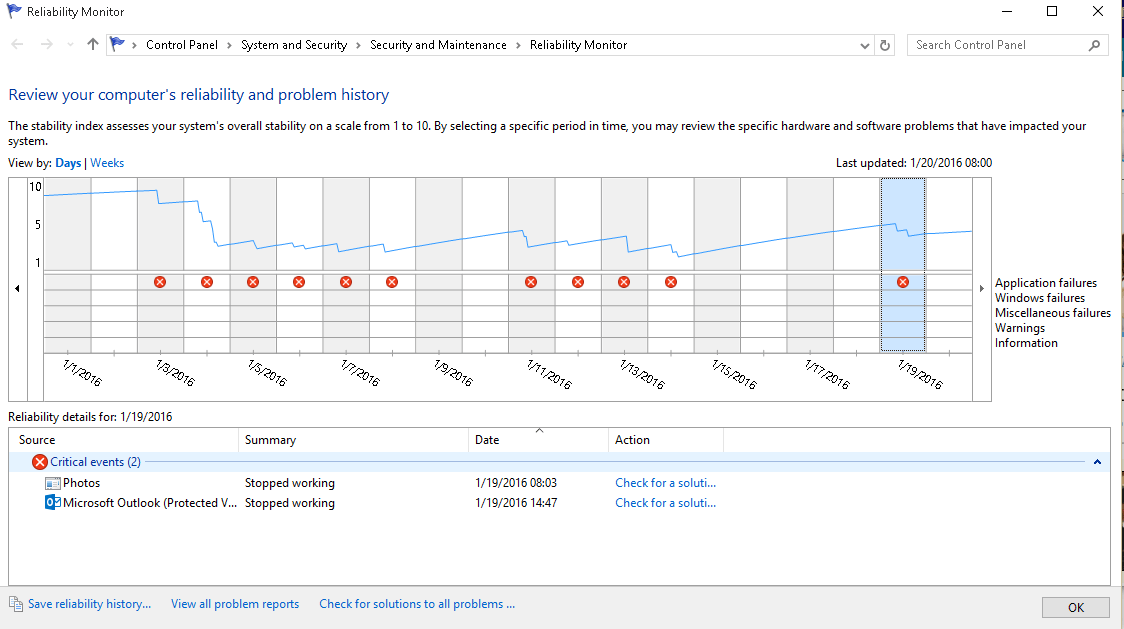Click the application failure icon for 1/14/2016
Screen dimensions: 1124x629
(671, 282)
